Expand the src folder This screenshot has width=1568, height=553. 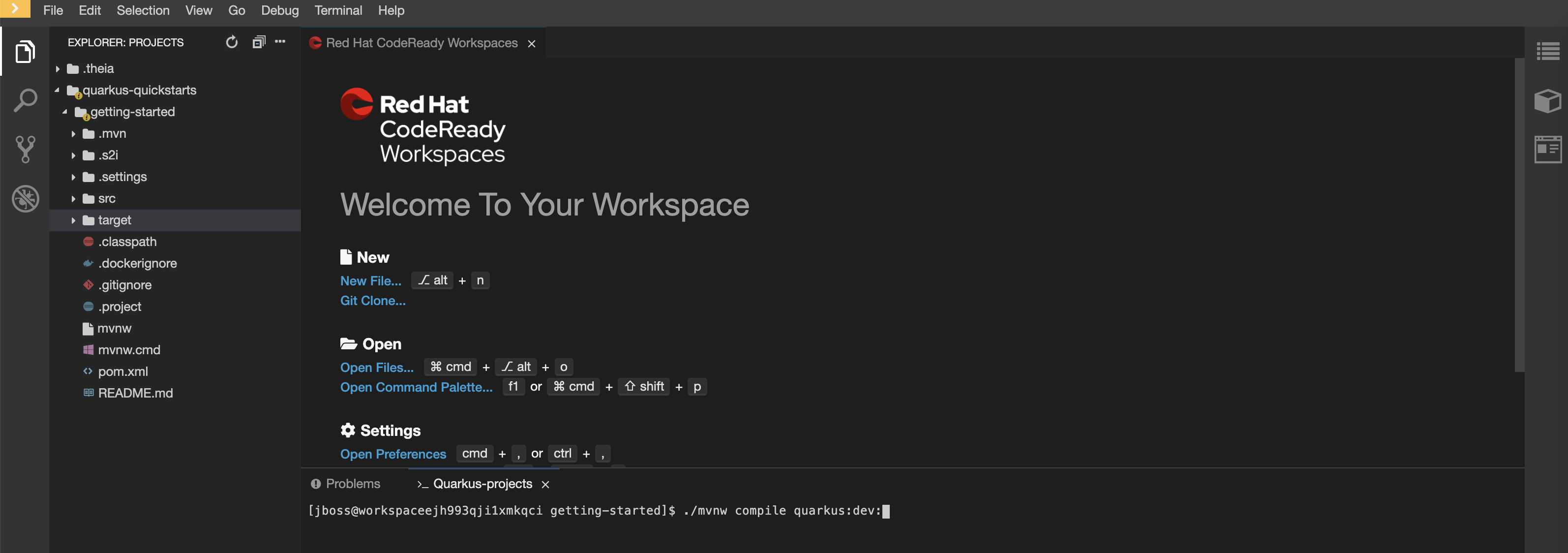pyautogui.click(x=74, y=199)
